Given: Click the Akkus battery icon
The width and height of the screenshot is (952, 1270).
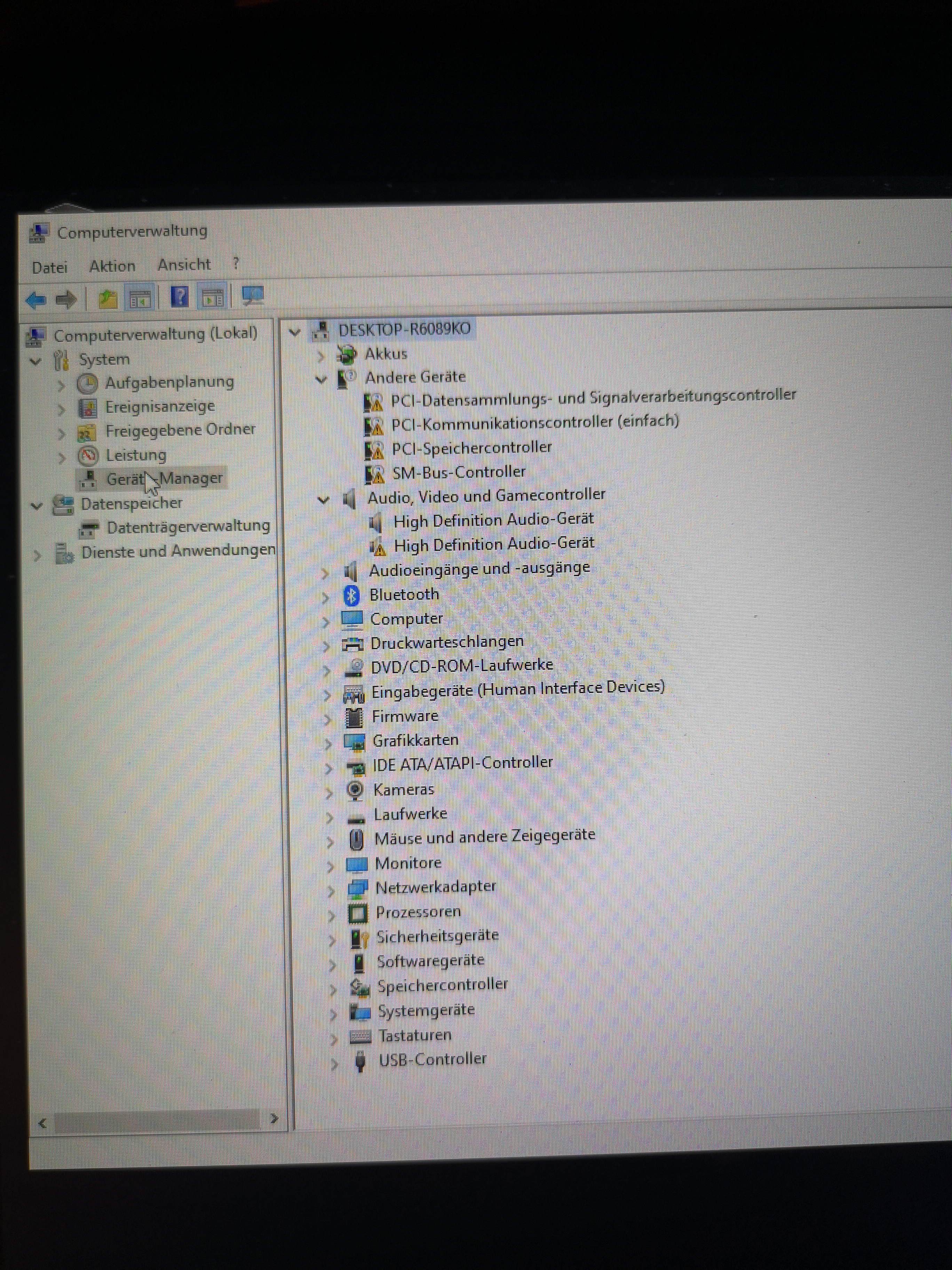Looking at the screenshot, I should (x=347, y=355).
